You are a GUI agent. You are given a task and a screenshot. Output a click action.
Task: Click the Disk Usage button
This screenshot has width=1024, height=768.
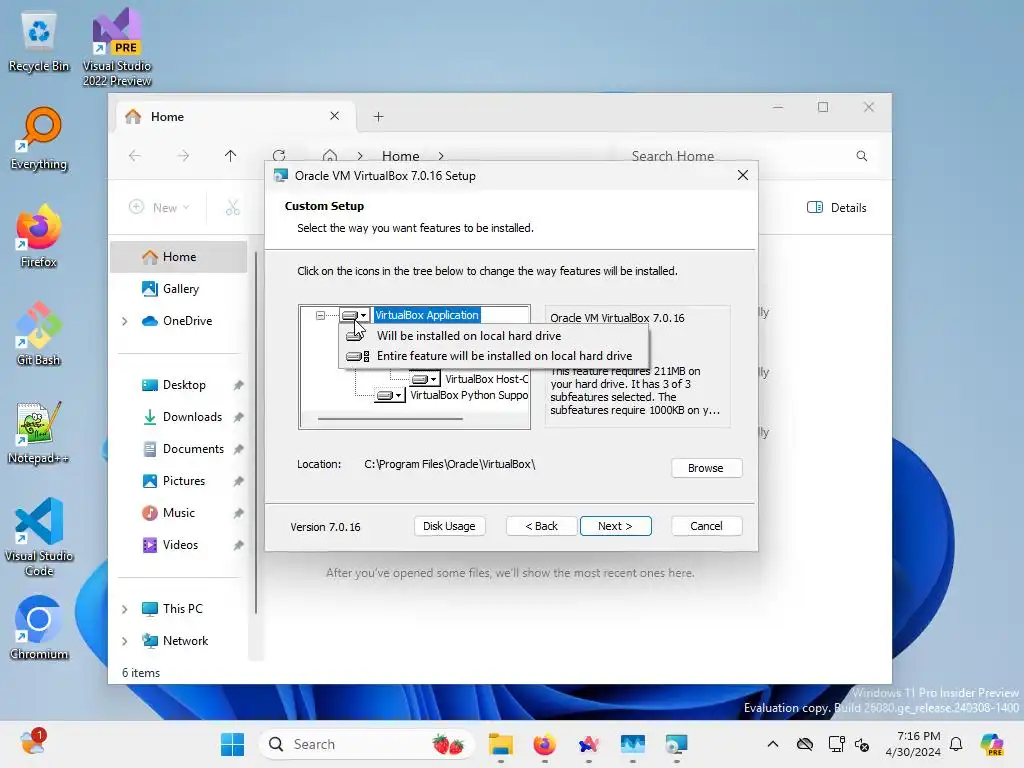449,526
